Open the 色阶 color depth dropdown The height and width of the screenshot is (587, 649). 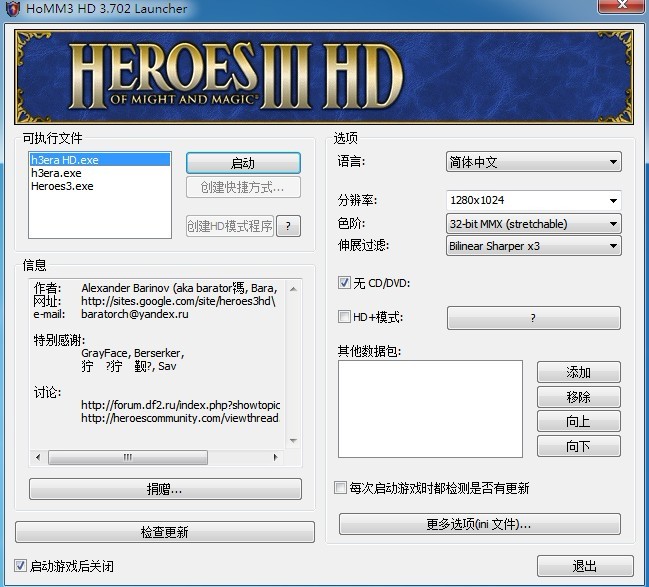(533, 224)
